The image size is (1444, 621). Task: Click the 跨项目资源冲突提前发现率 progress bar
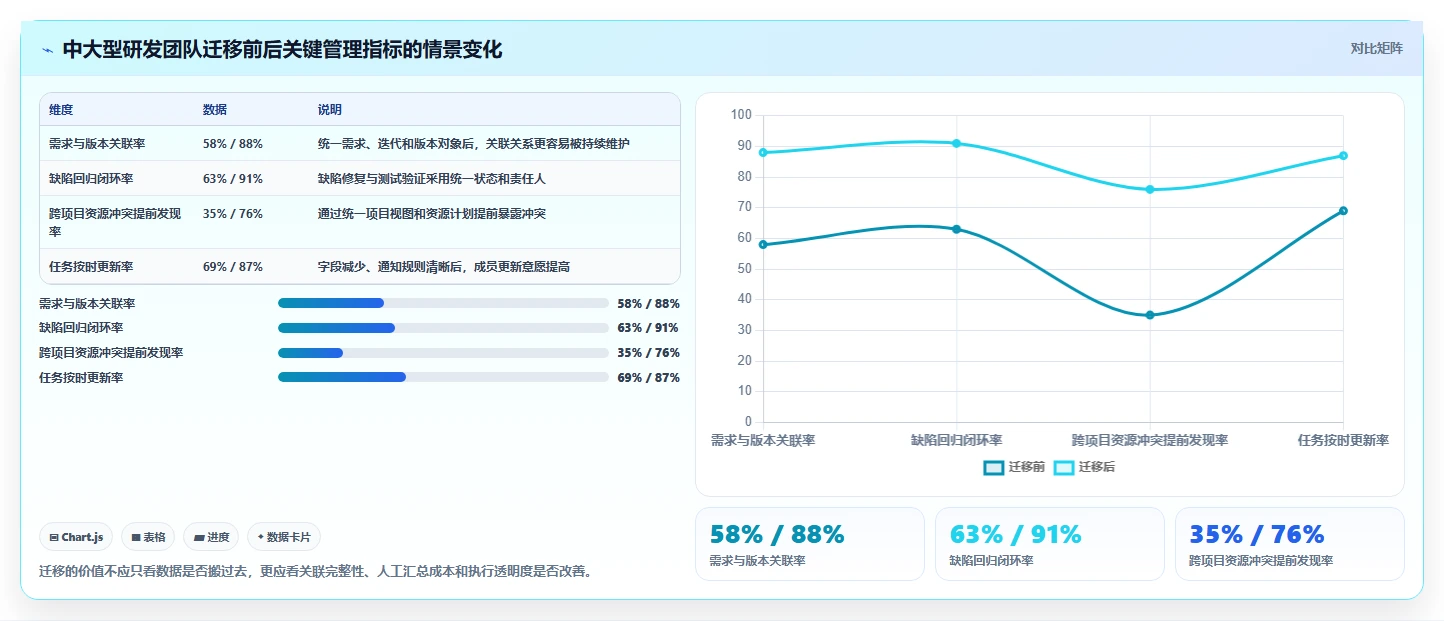coord(443,353)
